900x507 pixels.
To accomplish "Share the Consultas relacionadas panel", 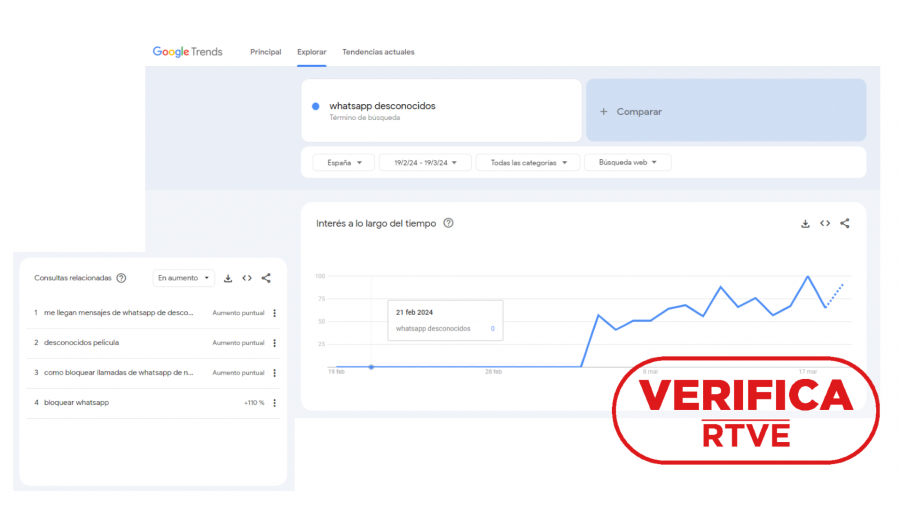I will (x=266, y=278).
